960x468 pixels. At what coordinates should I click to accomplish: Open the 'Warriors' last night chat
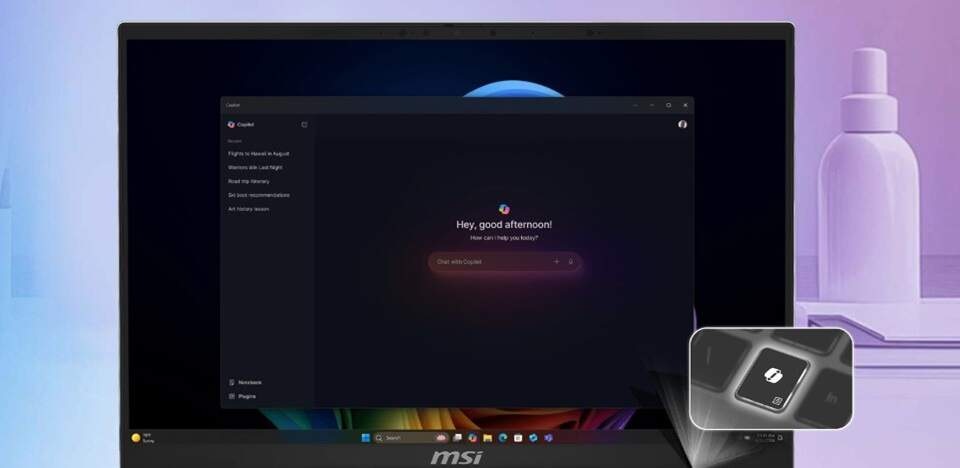pyautogui.click(x=255, y=167)
